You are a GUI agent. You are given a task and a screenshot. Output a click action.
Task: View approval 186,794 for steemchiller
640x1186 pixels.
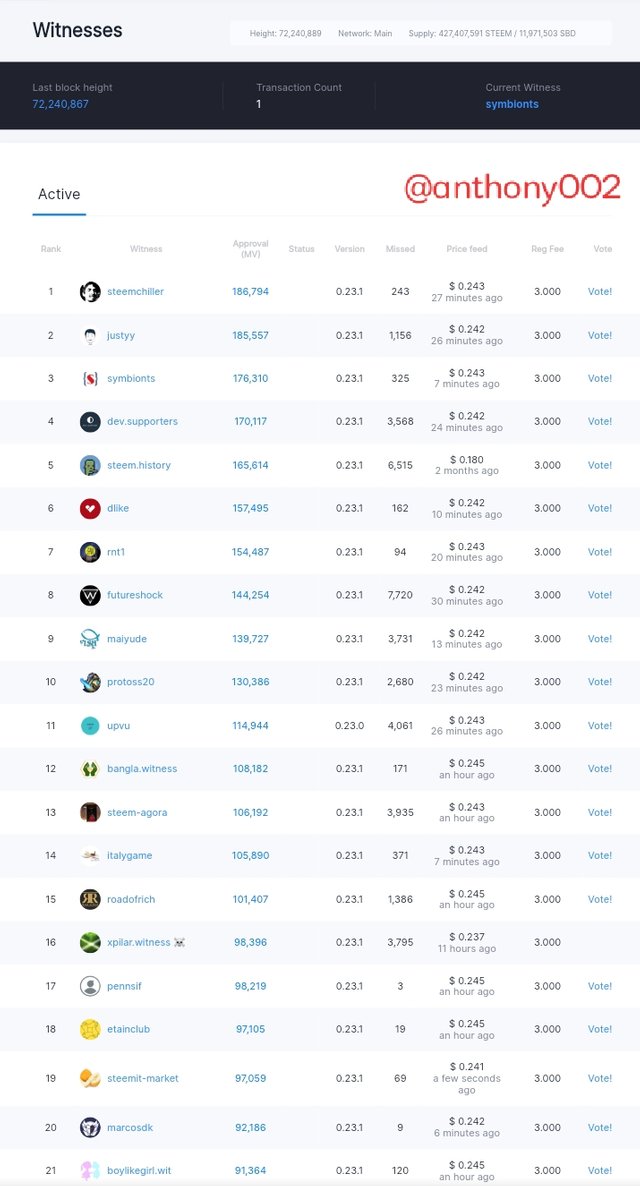pos(250,291)
